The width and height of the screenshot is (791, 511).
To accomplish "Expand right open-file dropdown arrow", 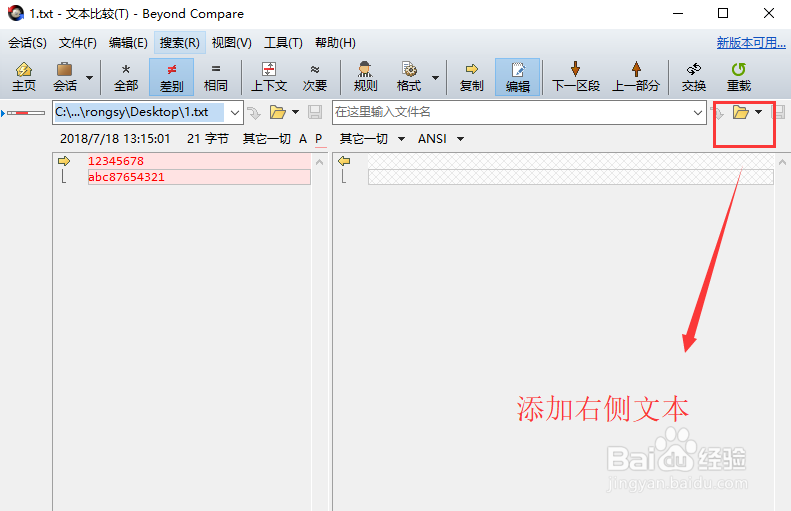I will [x=758, y=112].
